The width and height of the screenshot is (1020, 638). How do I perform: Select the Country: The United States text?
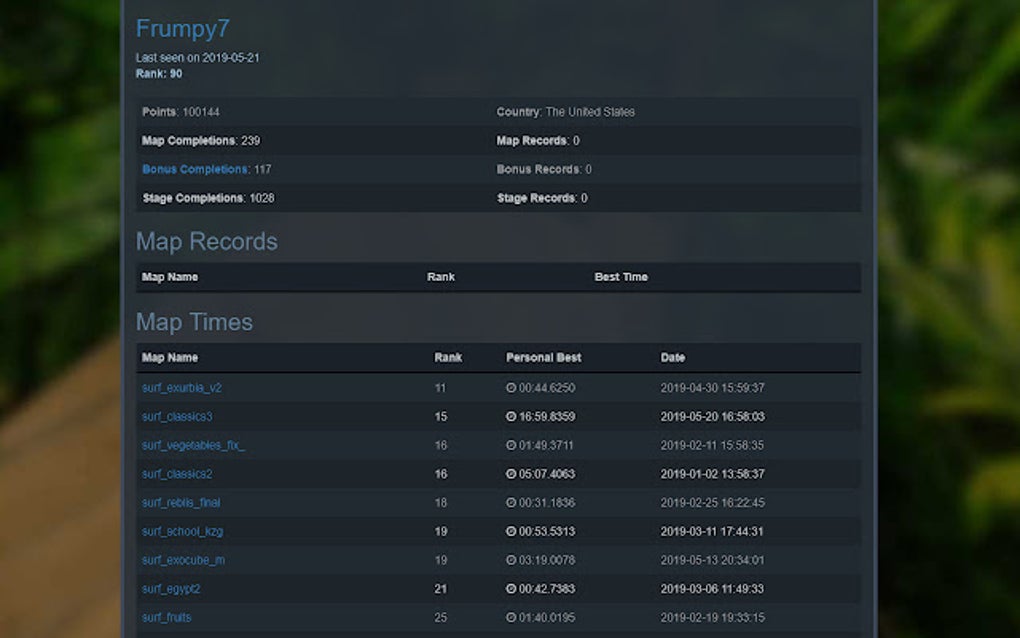(x=565, y=112)
